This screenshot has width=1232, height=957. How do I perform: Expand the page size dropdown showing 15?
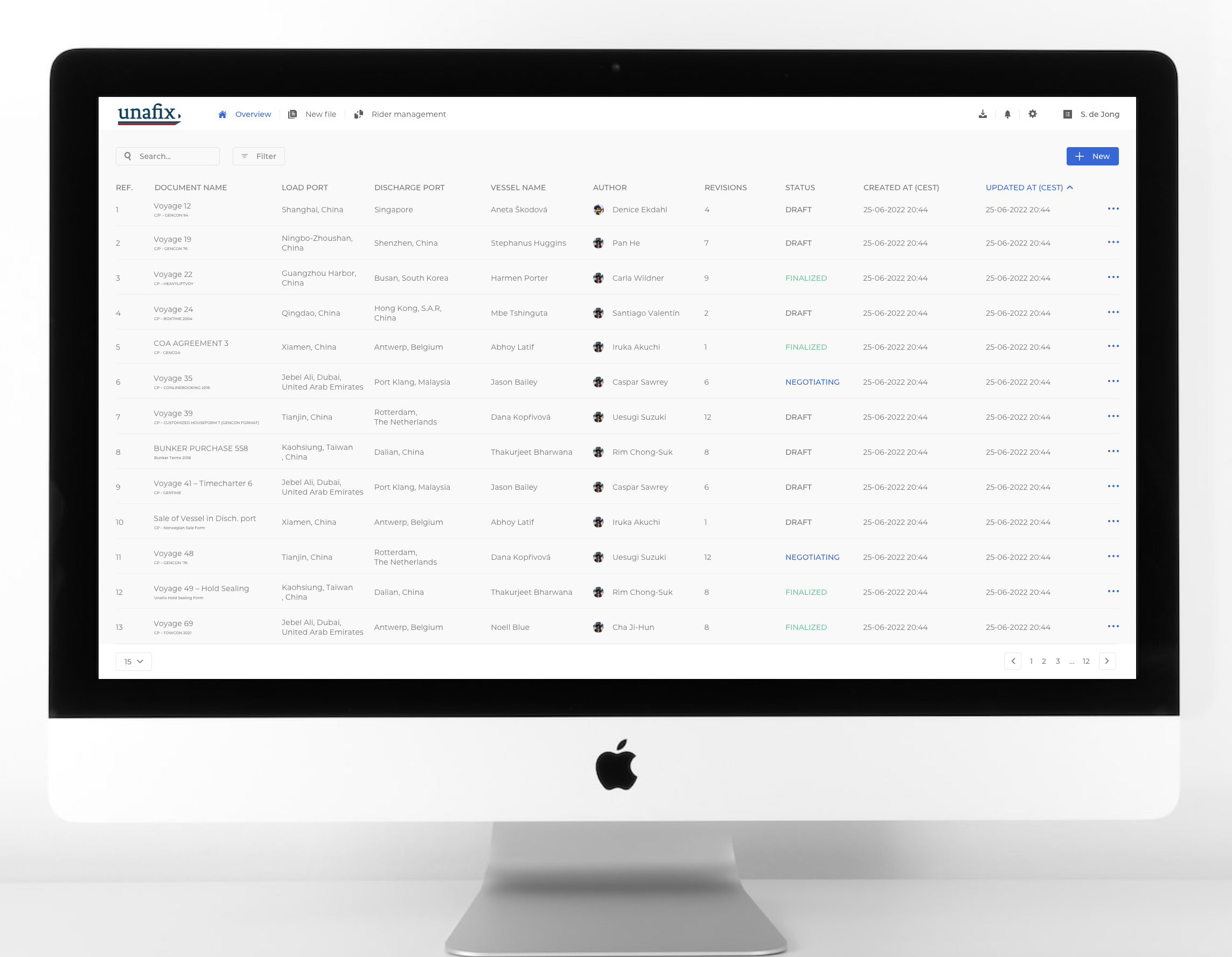[x=134, y=661]
